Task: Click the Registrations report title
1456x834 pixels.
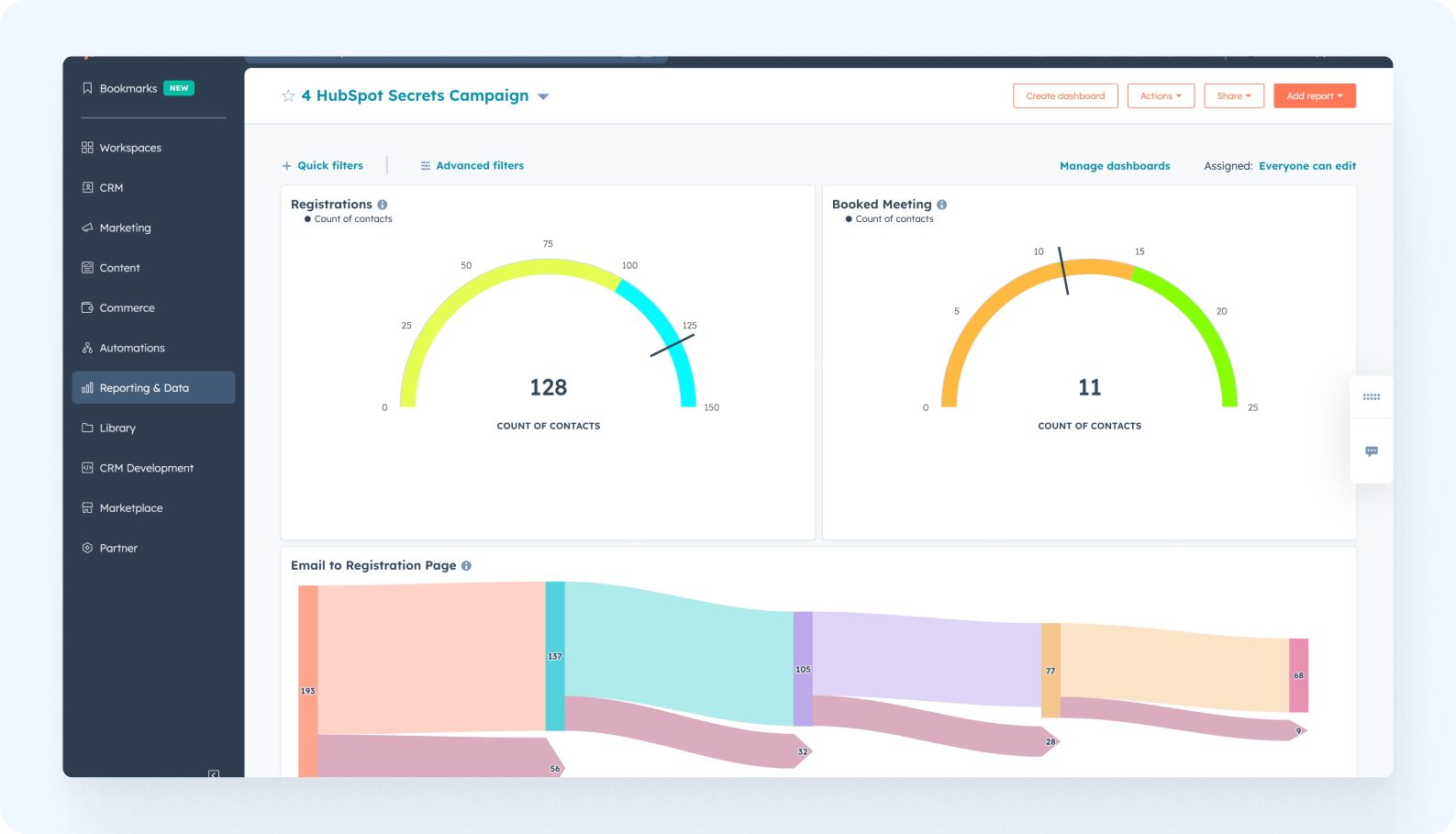Action: click(x=331, y=205)
